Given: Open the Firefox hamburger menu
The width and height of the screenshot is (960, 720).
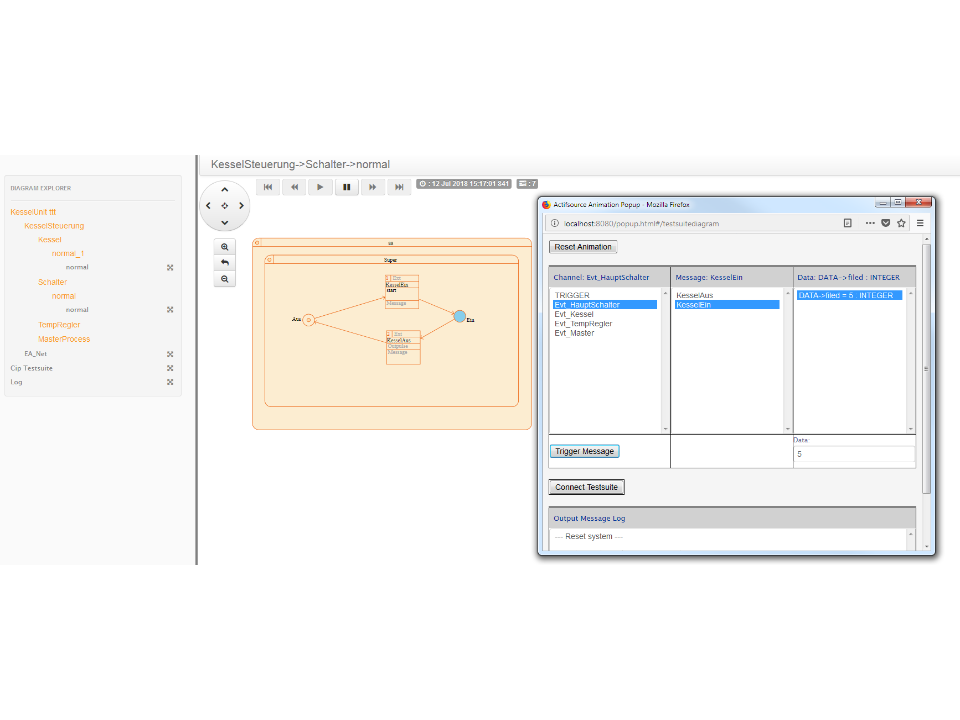Looking at the screenshot, I should tap(920, 223).
